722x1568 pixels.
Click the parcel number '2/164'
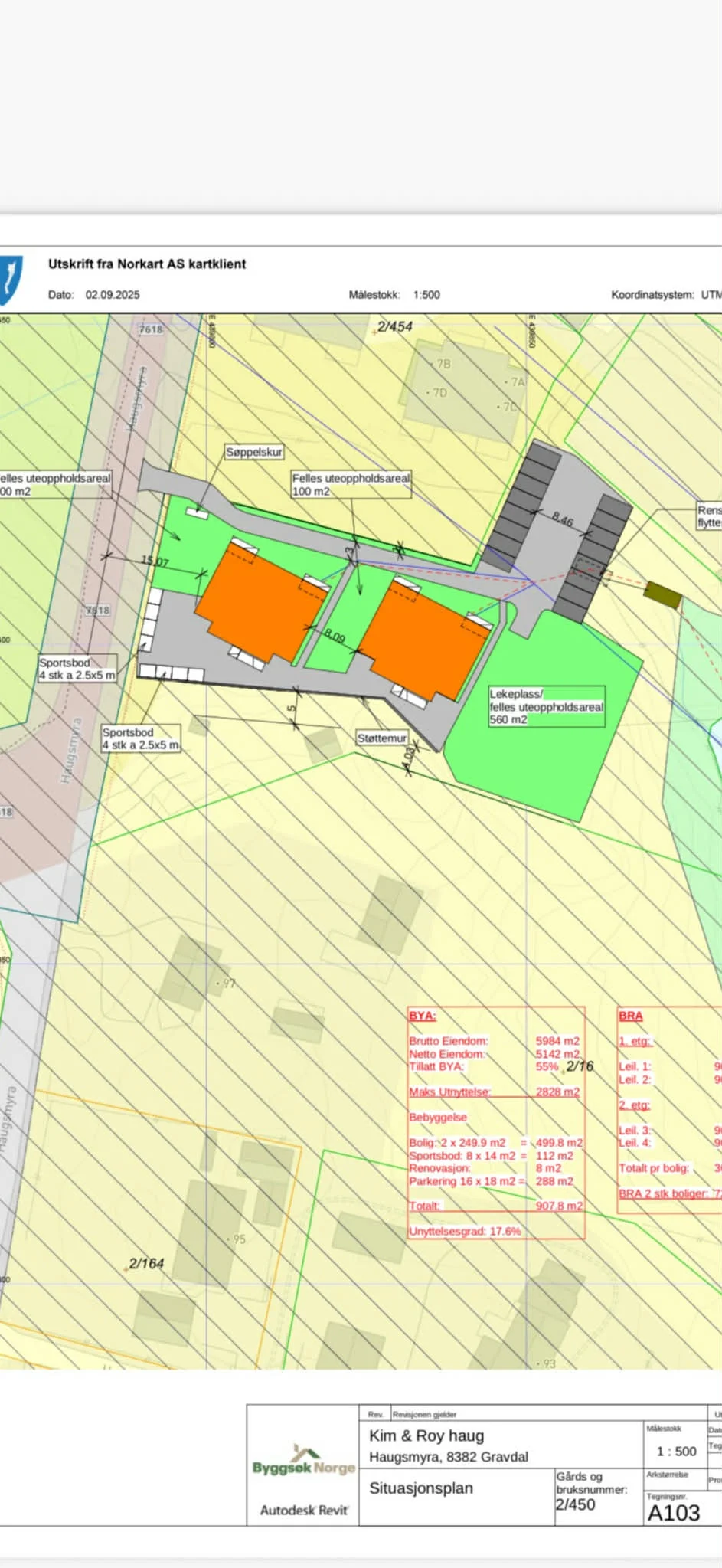[x=146, y=1263]
